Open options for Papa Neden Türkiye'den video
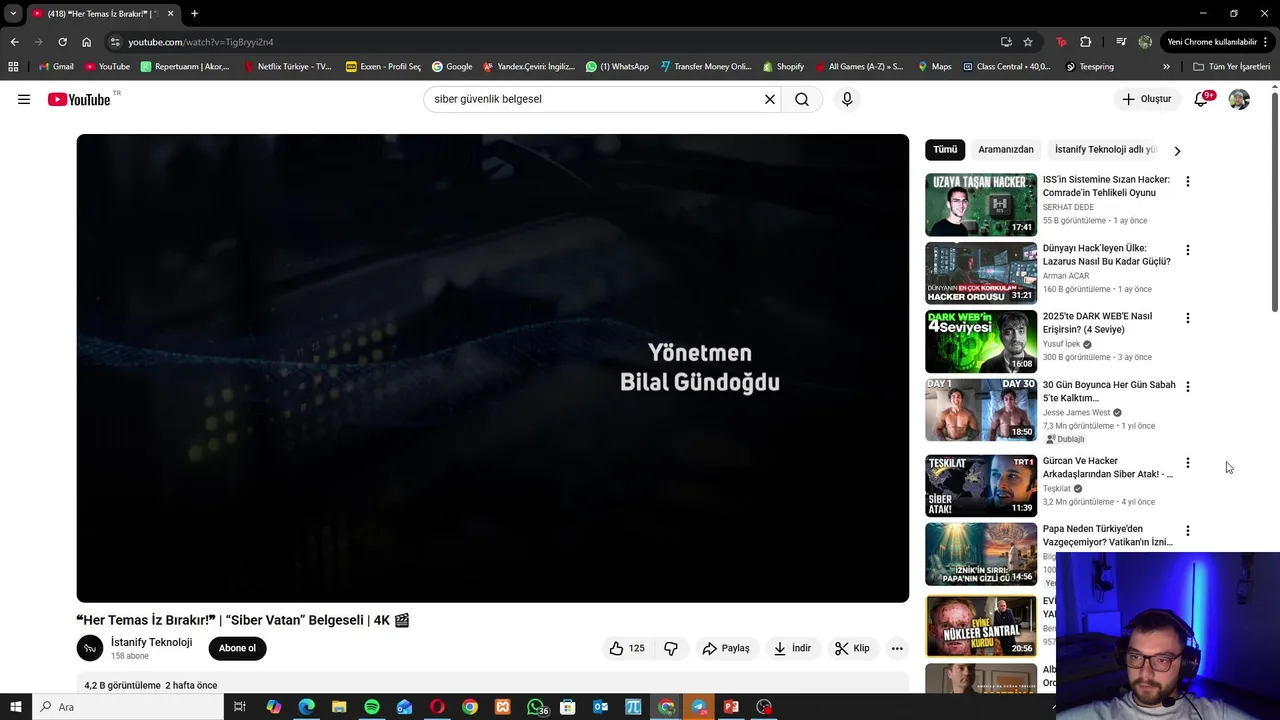This screenshot has width=1280, height=720. point(1187,531)
